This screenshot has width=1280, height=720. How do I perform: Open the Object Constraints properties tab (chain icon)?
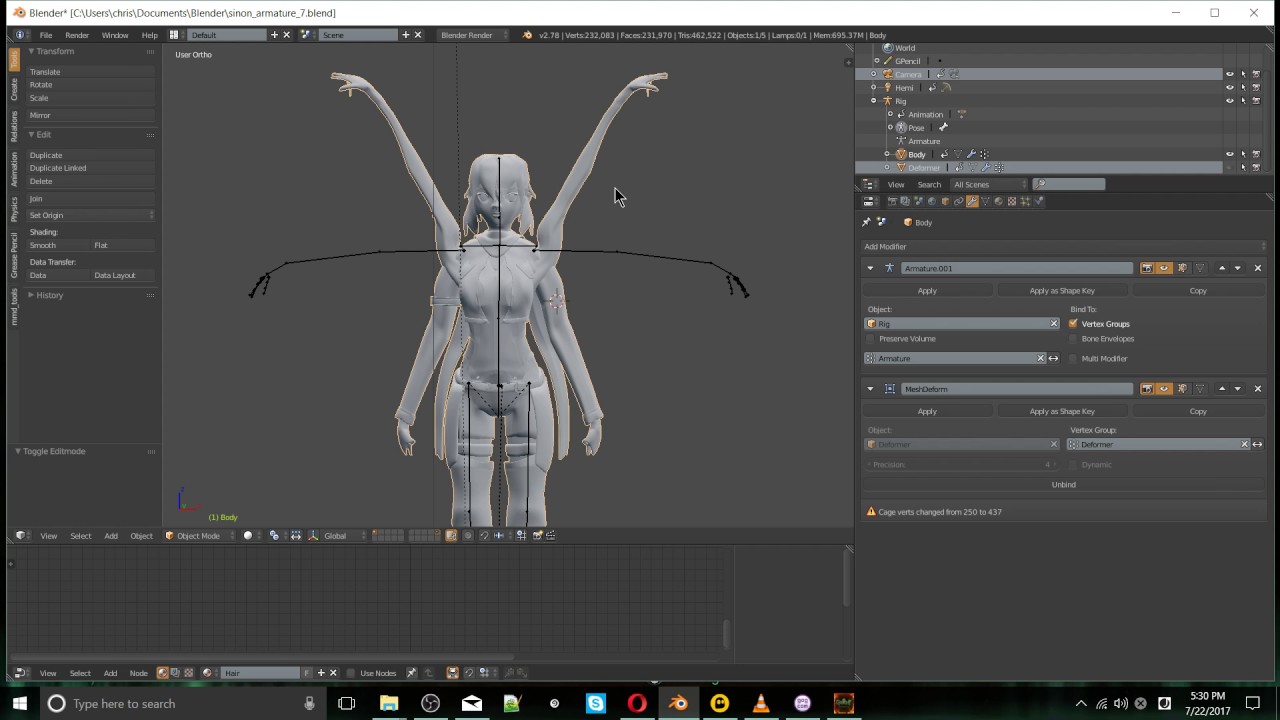coord(958,201)
